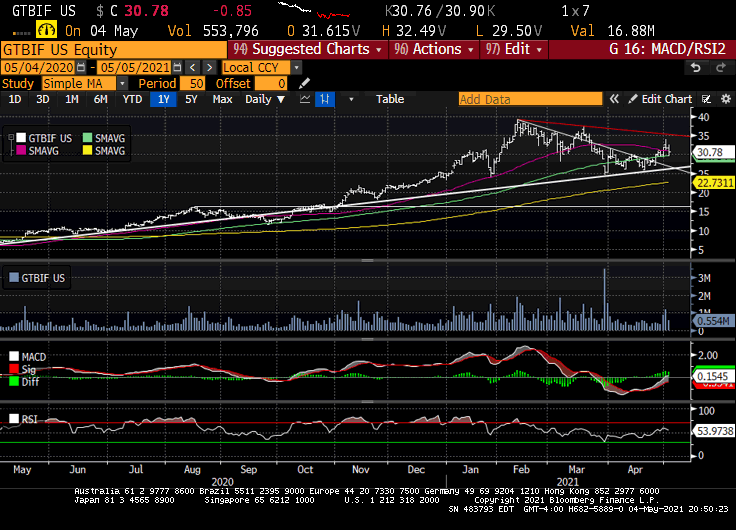Click the G 16: MACD/RSI2 chart title
The width and height of the screenshot is (736, 530).
click(667, 49)
